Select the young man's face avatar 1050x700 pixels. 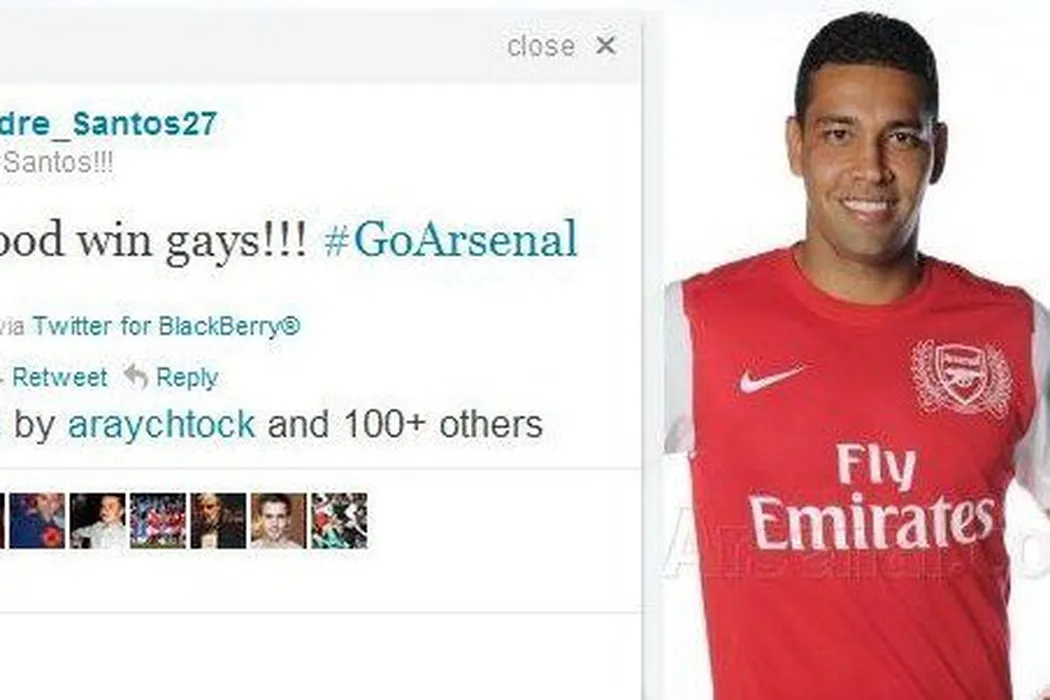point(279,520)
